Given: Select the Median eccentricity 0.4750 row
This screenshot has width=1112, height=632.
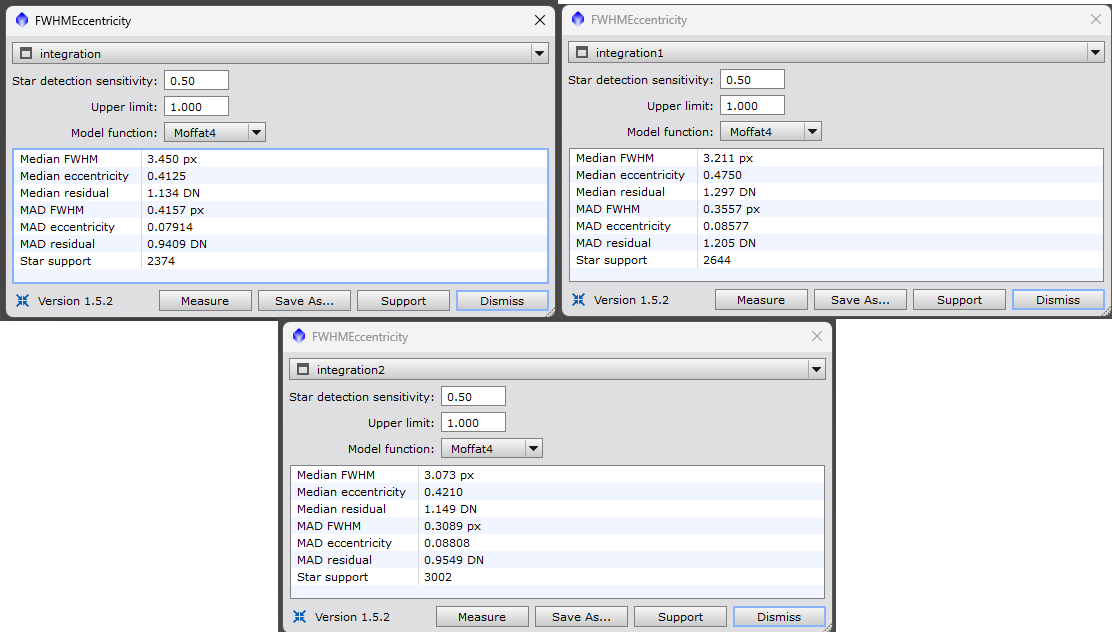Looking at the screenshot, I should [x=837, y=175].
